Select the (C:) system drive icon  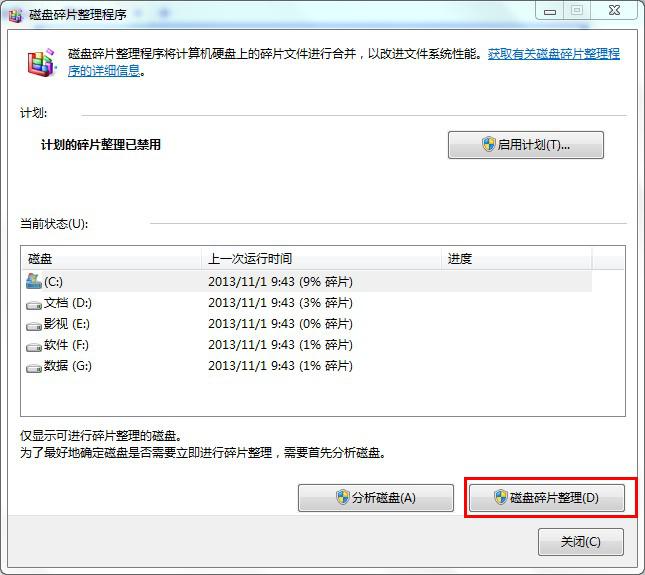click(x=34, y=281)
